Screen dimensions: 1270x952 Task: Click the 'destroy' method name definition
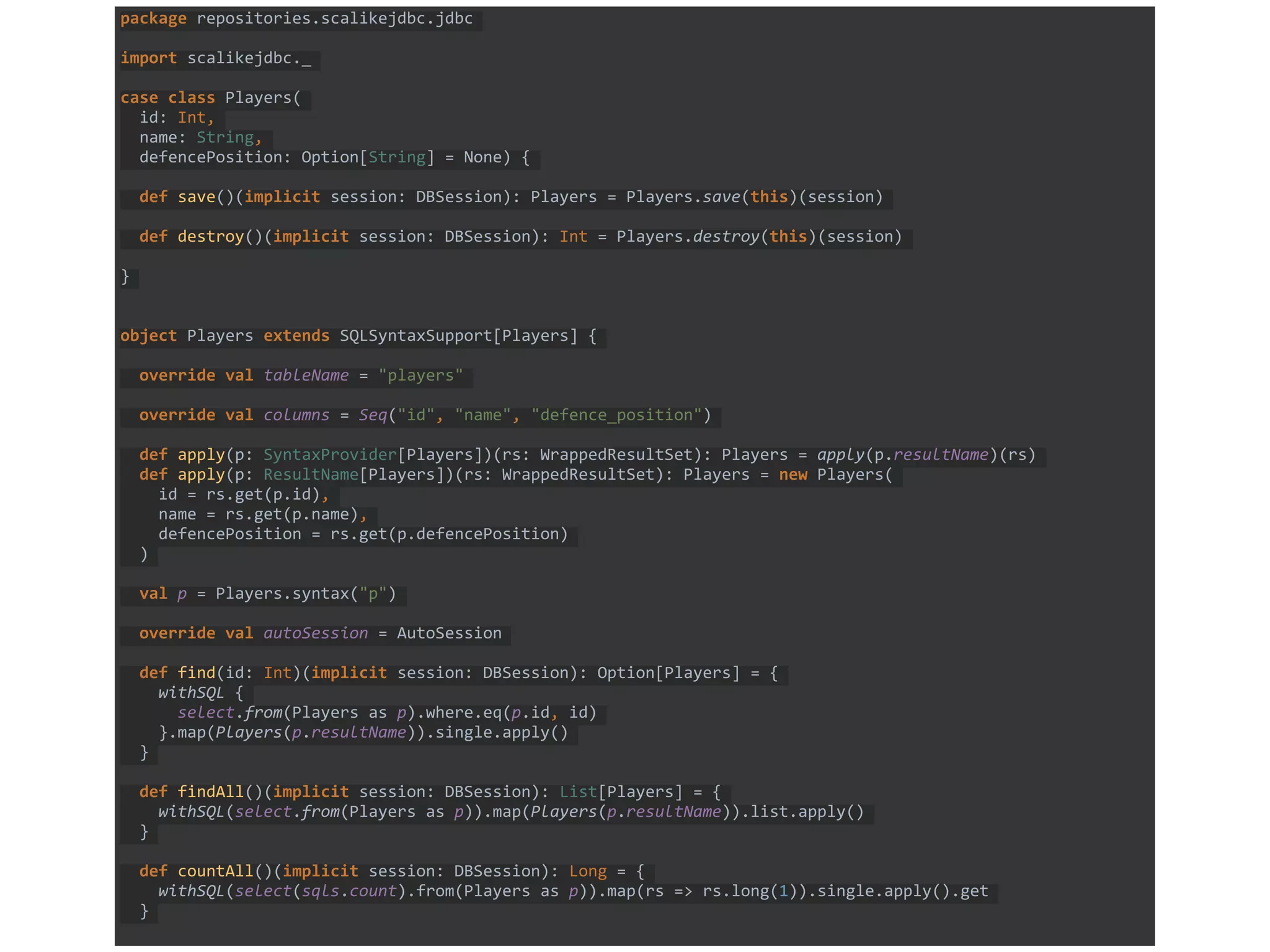pyautogui.click(x=211, y=237)
